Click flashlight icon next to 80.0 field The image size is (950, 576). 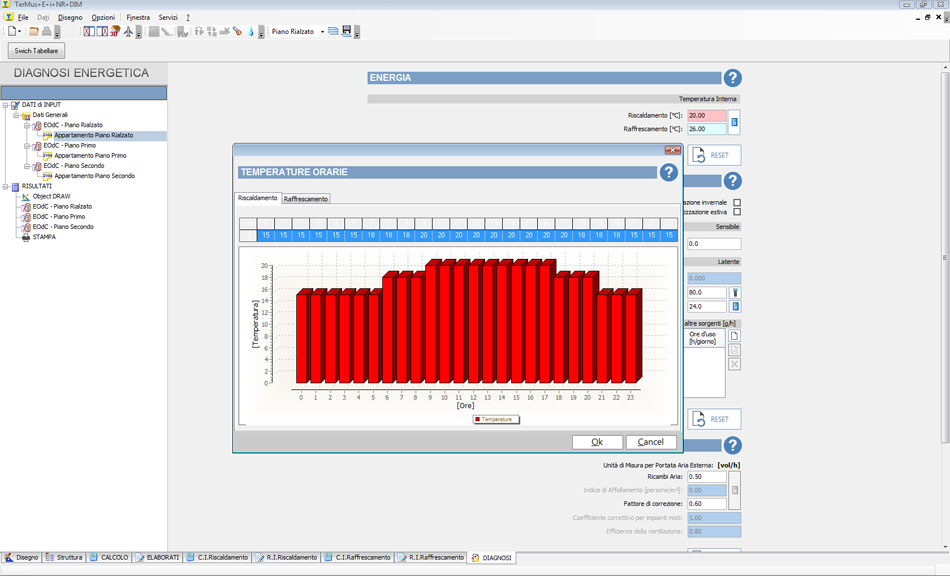click(x=735, y=293)
